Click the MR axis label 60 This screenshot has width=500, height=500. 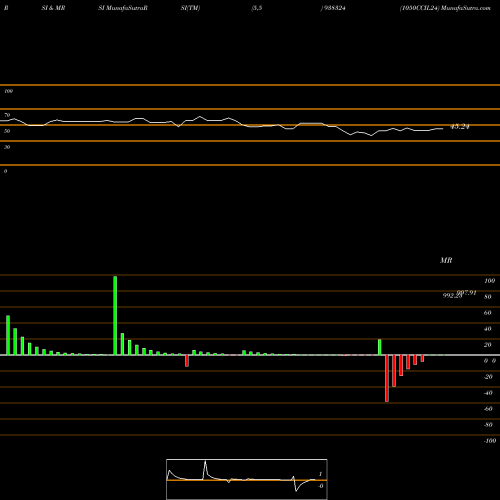click(x=488, y=313)
